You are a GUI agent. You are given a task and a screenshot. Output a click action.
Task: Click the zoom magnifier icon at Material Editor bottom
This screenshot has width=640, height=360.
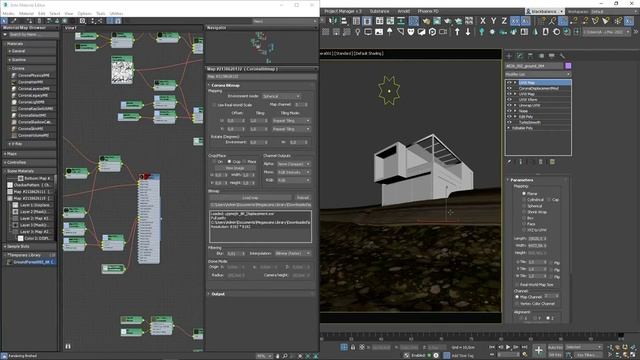[x=285, y=356]
